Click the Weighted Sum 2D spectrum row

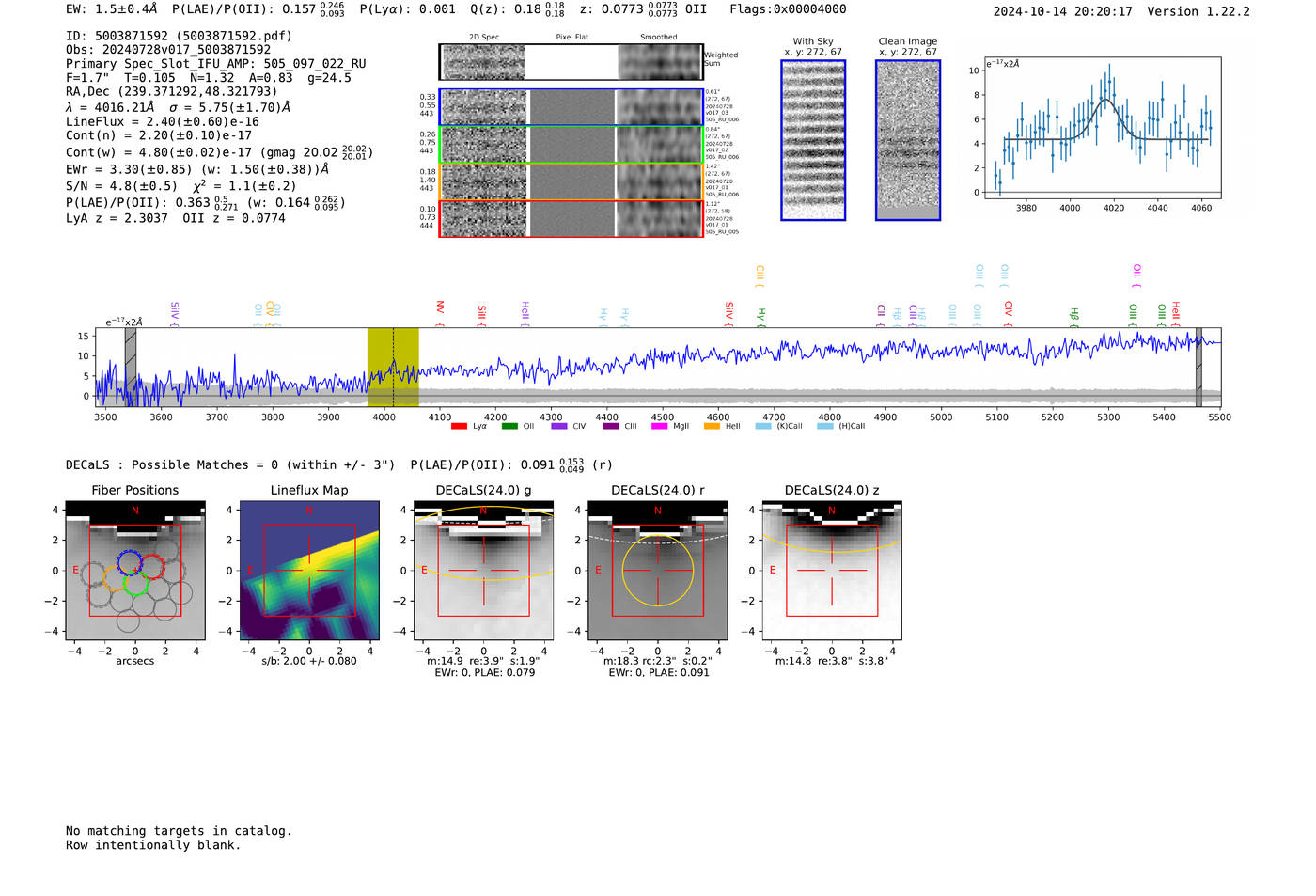coord(572,62)
